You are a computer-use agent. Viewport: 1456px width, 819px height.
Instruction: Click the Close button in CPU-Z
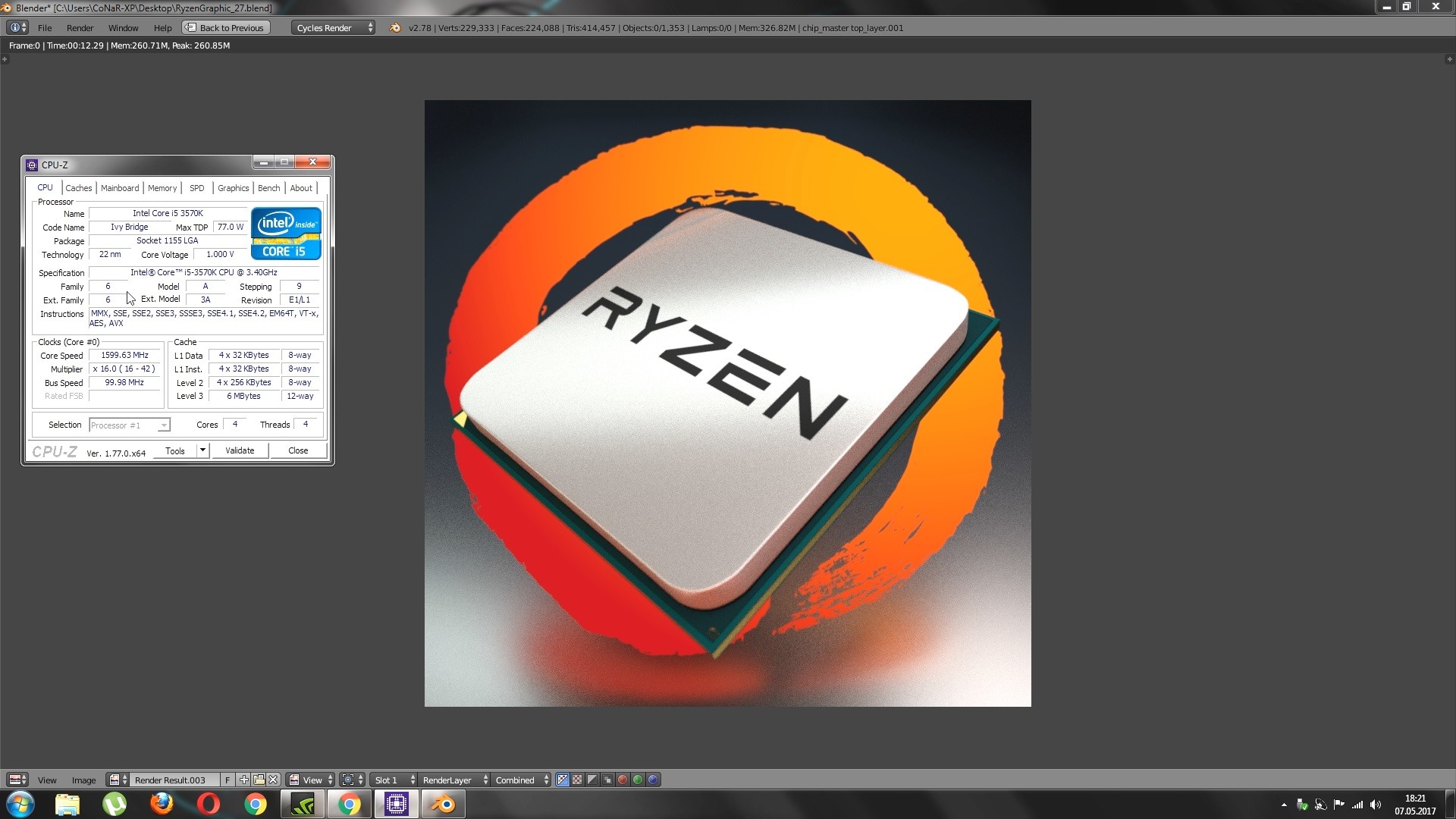pos(298,450)
